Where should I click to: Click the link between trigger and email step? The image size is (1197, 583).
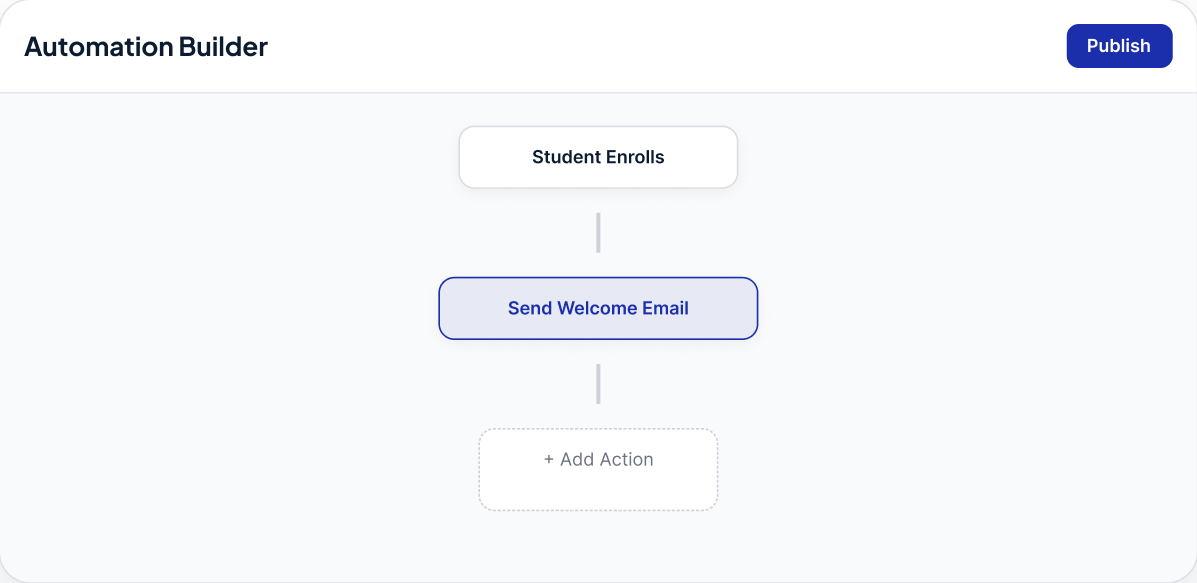tap(598, 233)
